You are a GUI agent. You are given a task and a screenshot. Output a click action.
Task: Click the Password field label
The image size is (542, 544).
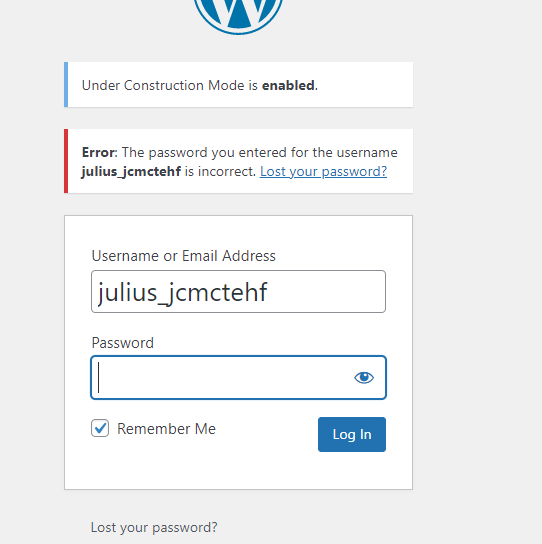click(x=122, y=343)
